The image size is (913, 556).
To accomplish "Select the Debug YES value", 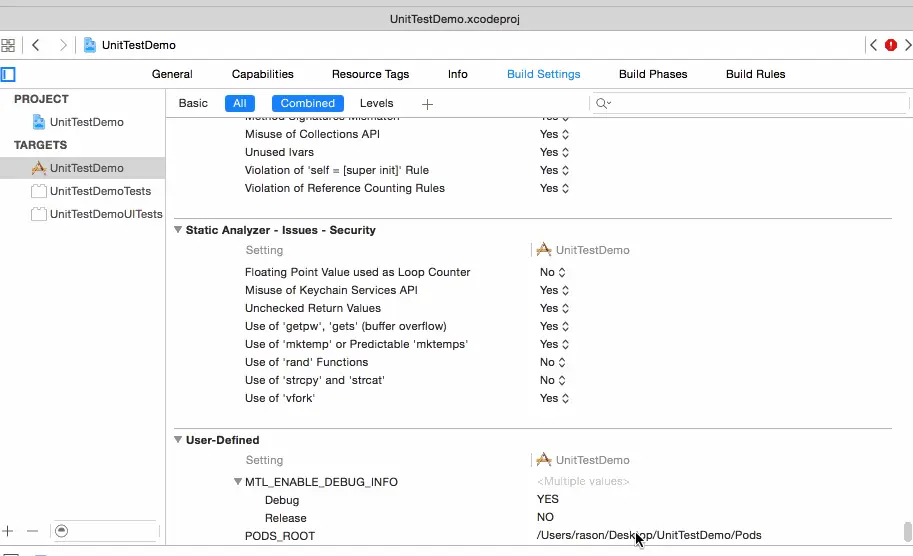I will pos(547,499).
